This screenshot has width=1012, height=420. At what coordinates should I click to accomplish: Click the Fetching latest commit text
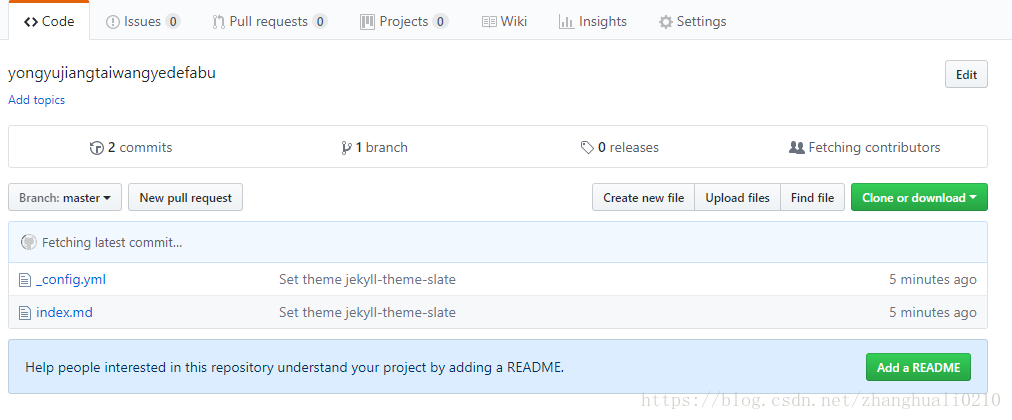tap(112, 243)
